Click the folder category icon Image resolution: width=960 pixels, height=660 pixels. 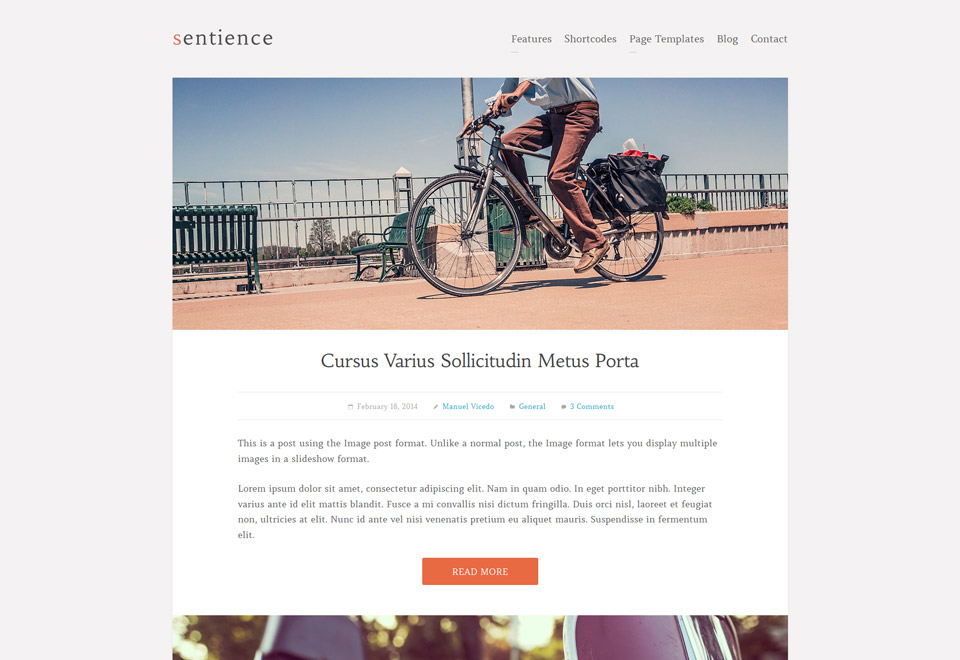pyautogui.click(x=512, y=407)
